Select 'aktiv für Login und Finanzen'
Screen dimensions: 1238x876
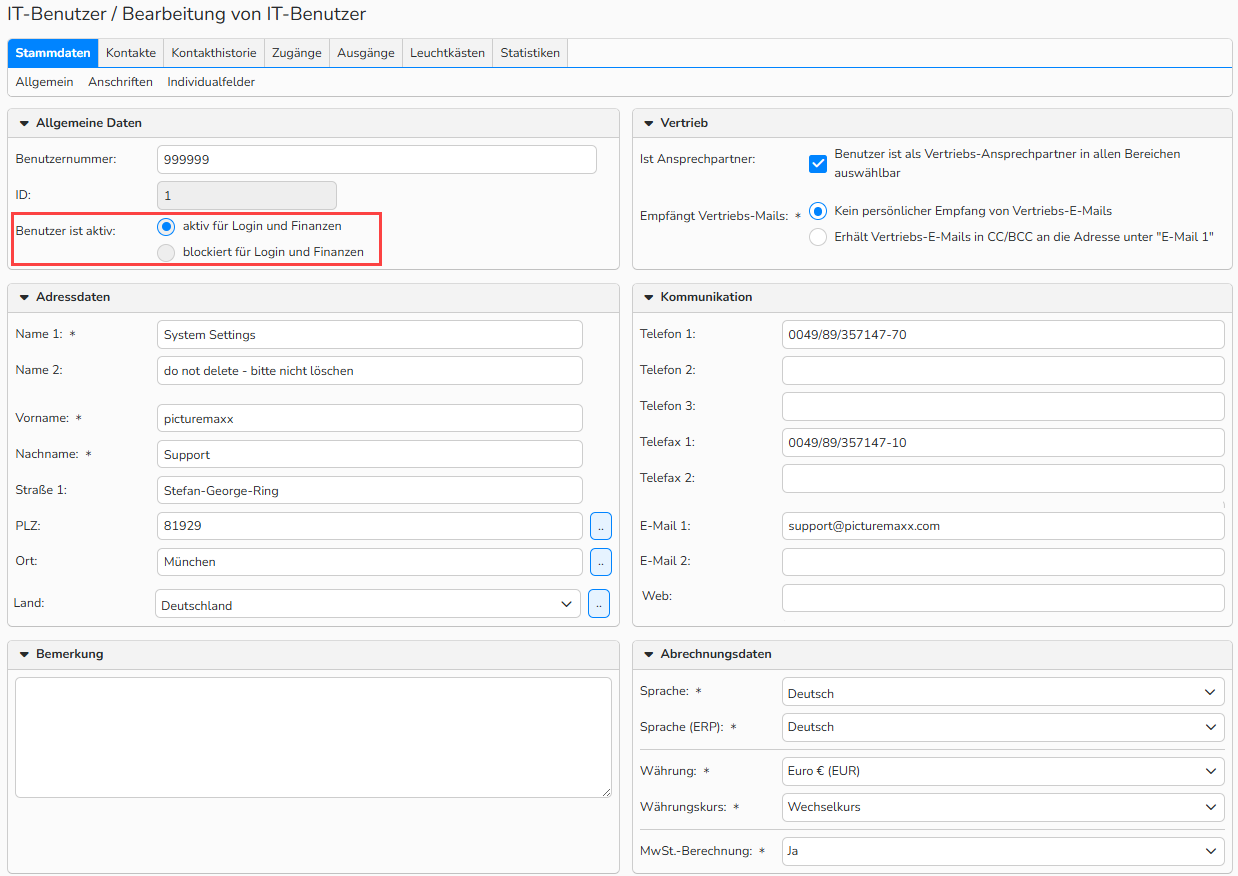pos(166,226)
